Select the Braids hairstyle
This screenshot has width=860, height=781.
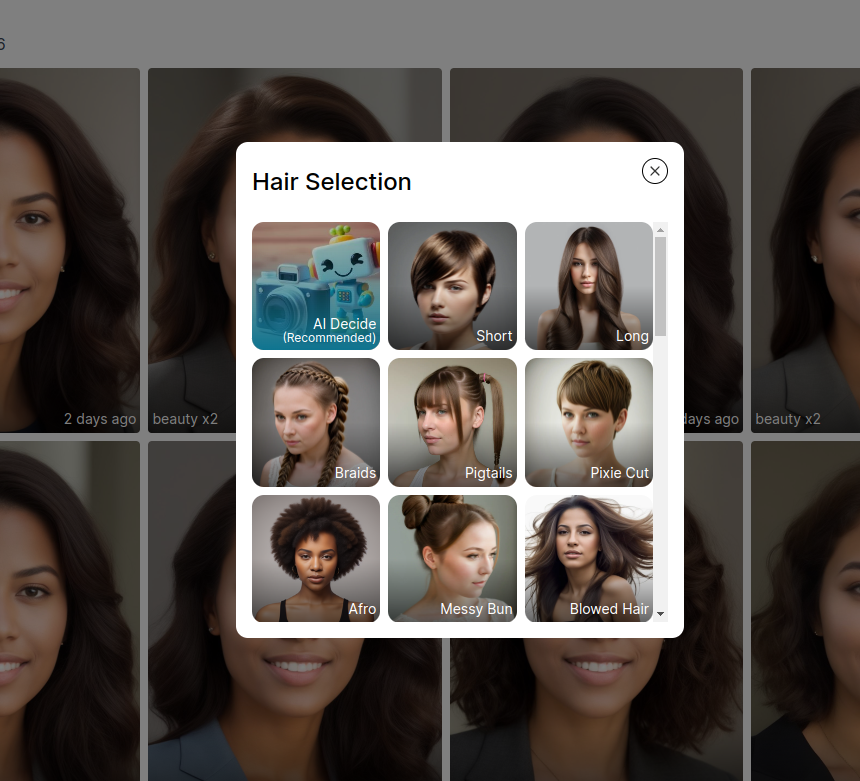point(316,422)
